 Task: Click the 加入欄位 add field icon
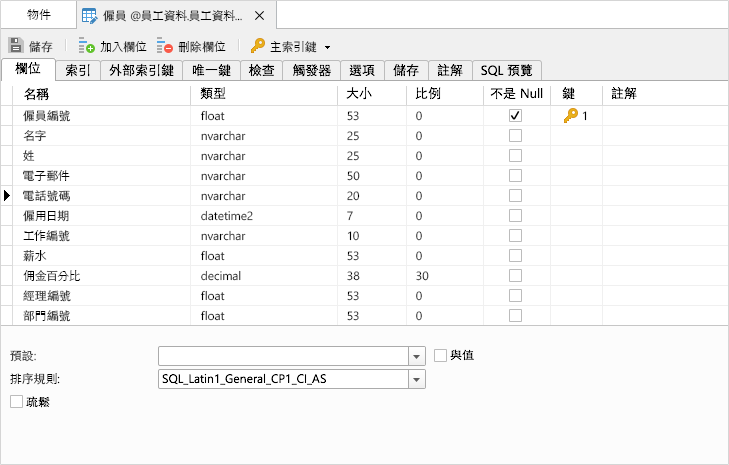click(x=86, y=46)
